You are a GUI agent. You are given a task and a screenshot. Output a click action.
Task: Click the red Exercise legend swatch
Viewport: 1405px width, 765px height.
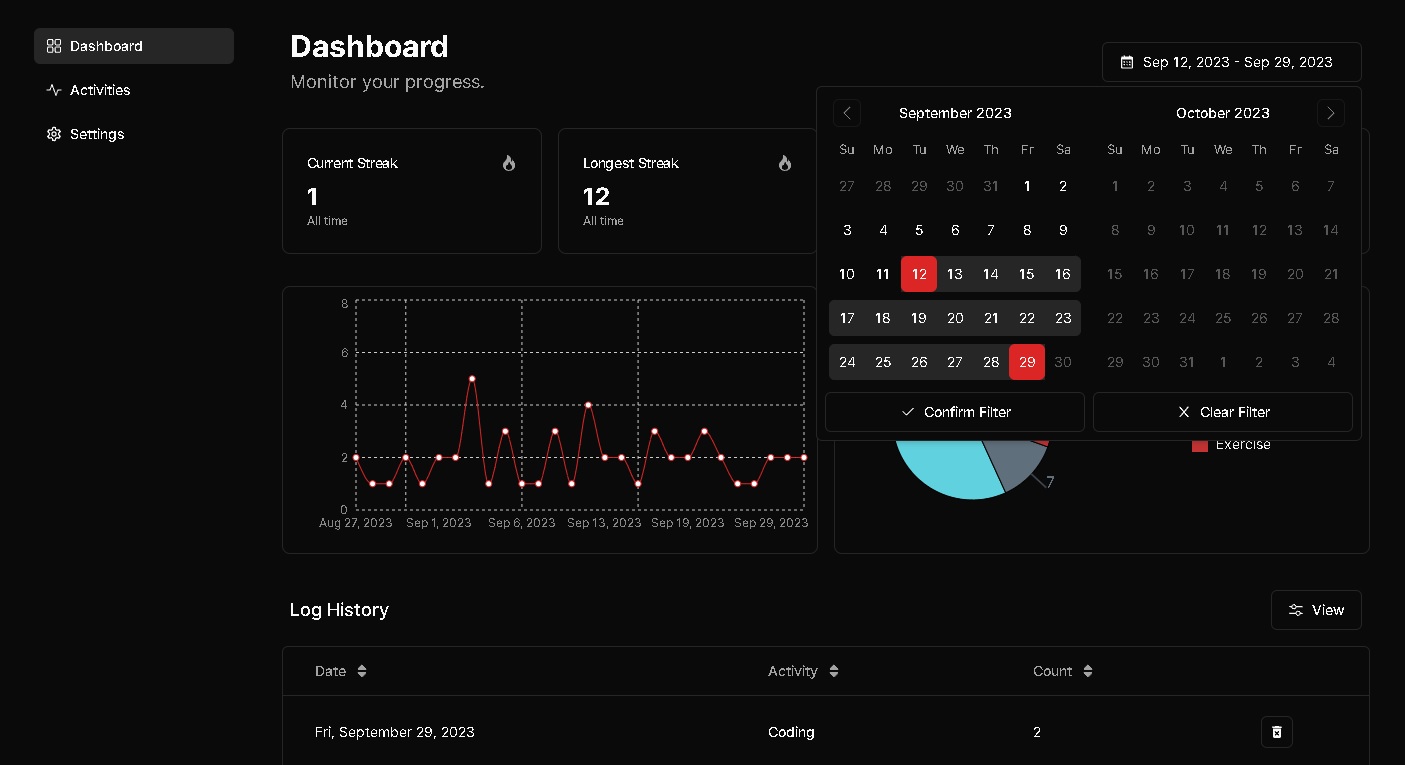pos(1200,445)
